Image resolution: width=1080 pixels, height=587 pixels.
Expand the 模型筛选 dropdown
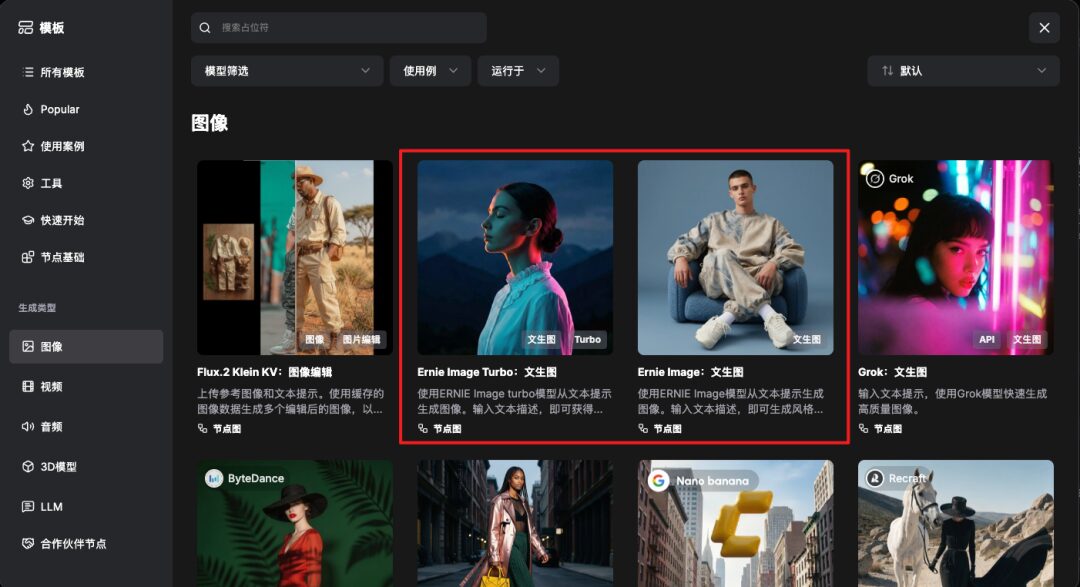click(x=287, y=71)
